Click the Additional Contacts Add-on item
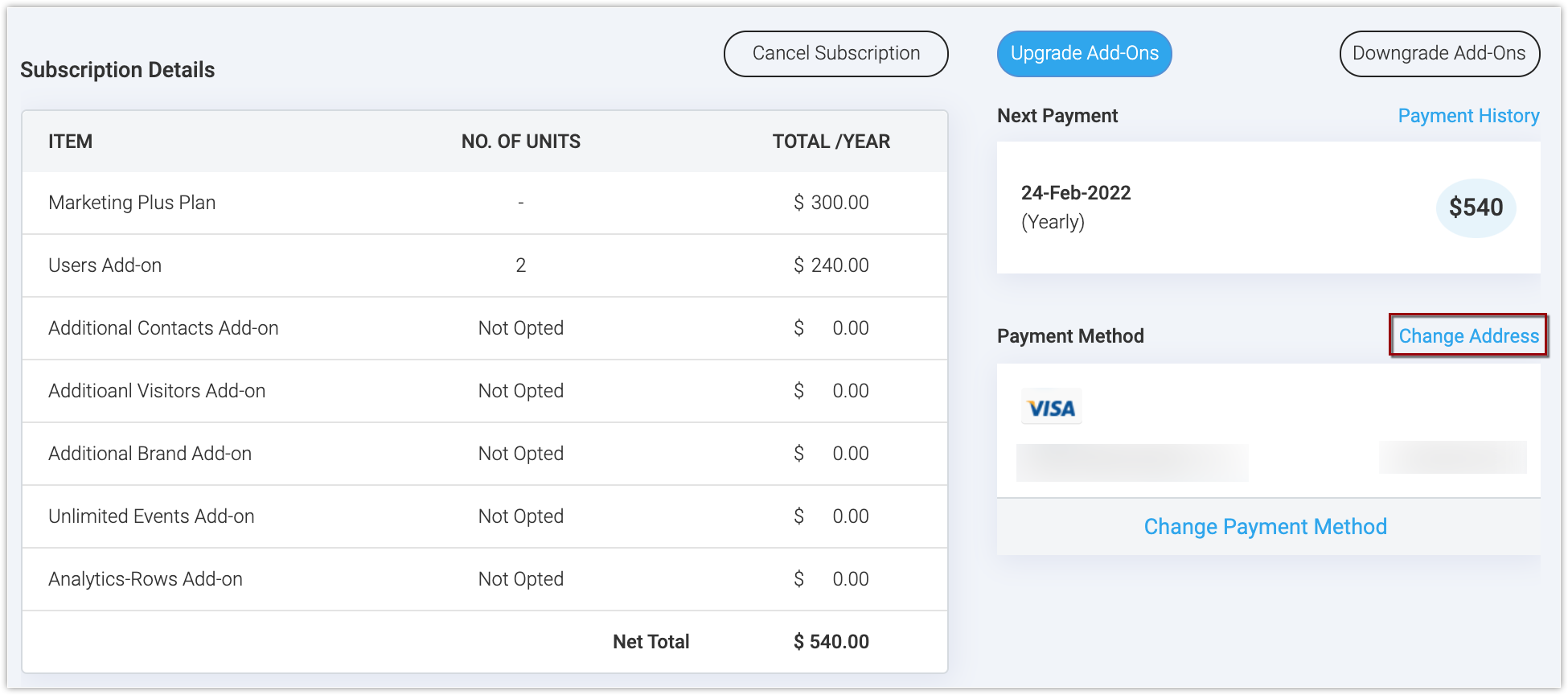1568x695 pixels. (x=163, y=328)
